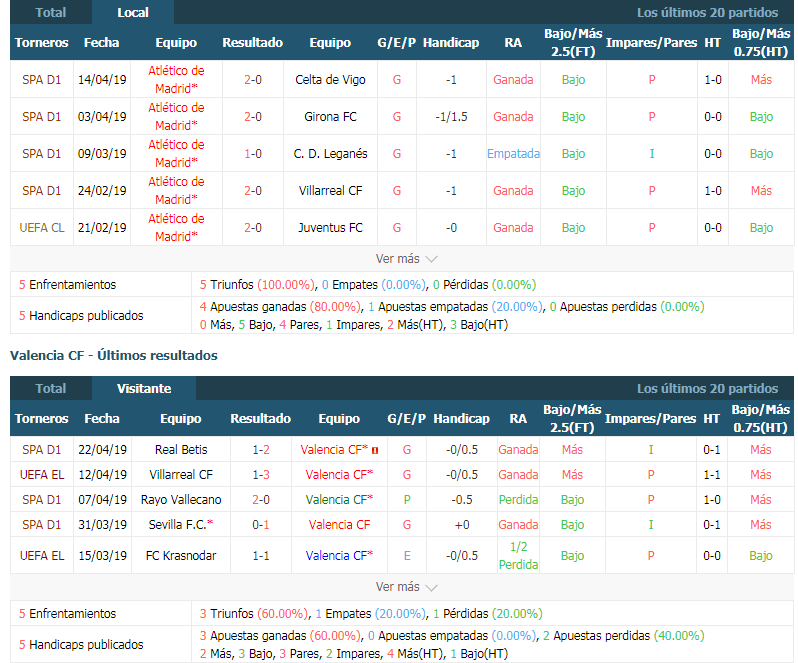Open Rayo Vallecano team link
The image size is (798, 663).
point(181,499)
